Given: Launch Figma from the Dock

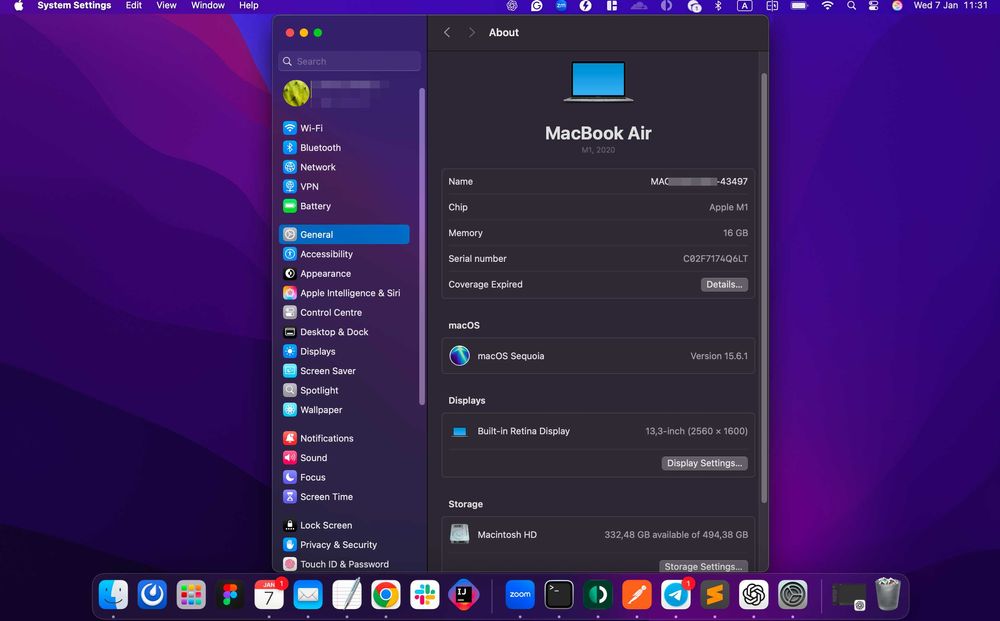Looking at the screenshot, I should pyautogui.click(x=230, y=595).
